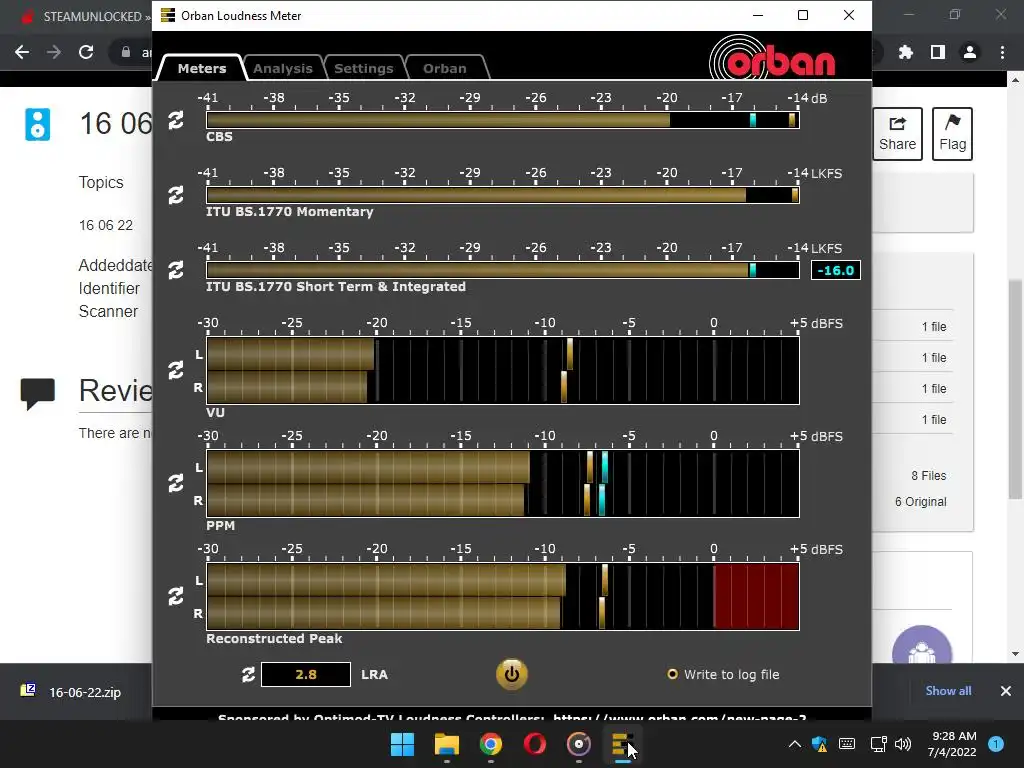
Task: Open the Chrome side panel icon
Action: [x=938, y=52]
